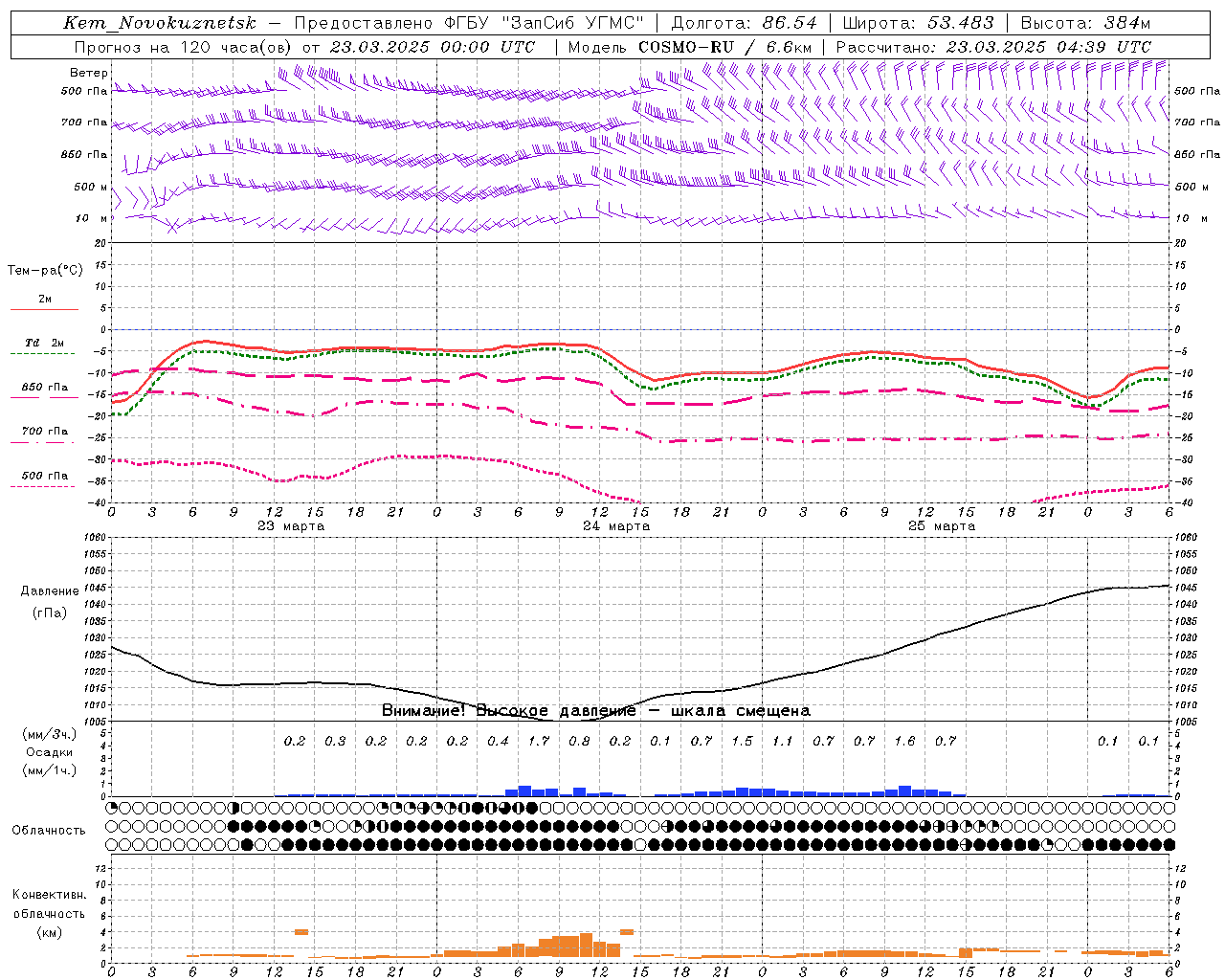This screenshot has width=1225, height=980.
Task: Click 'Прогноз на 120 часа(ов)' forecast text
Action: pos(184,47)
